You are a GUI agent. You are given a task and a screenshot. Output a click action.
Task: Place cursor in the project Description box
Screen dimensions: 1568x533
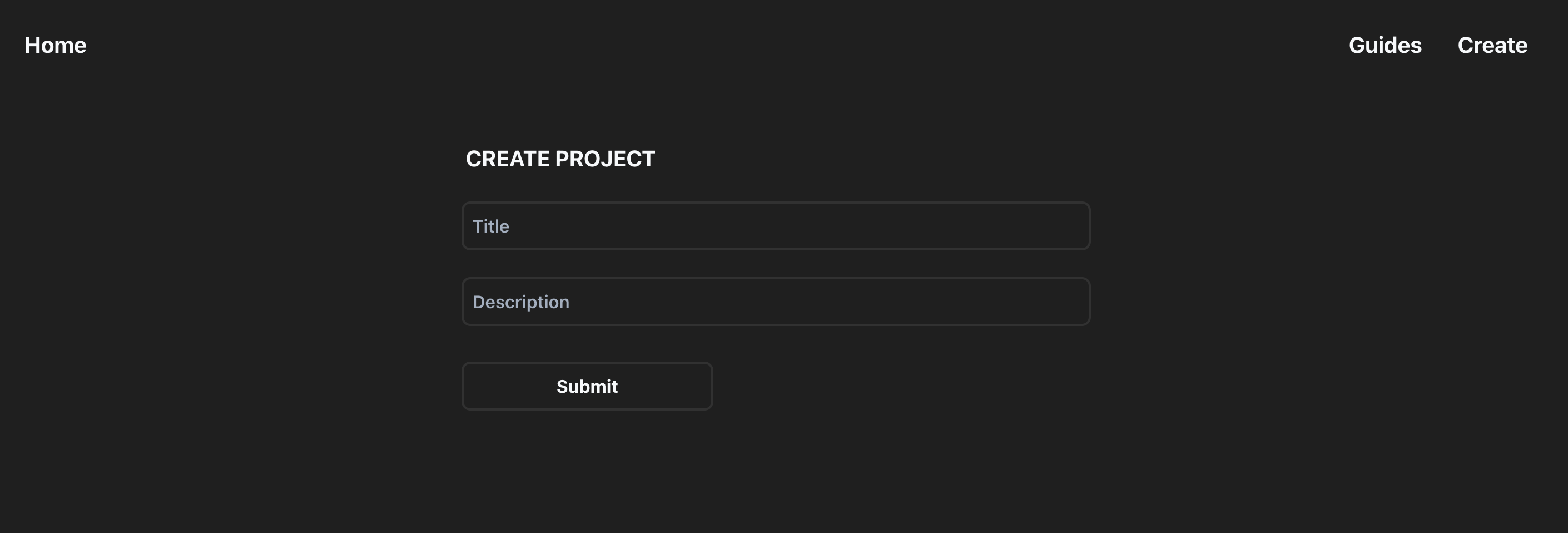(776, 302)
